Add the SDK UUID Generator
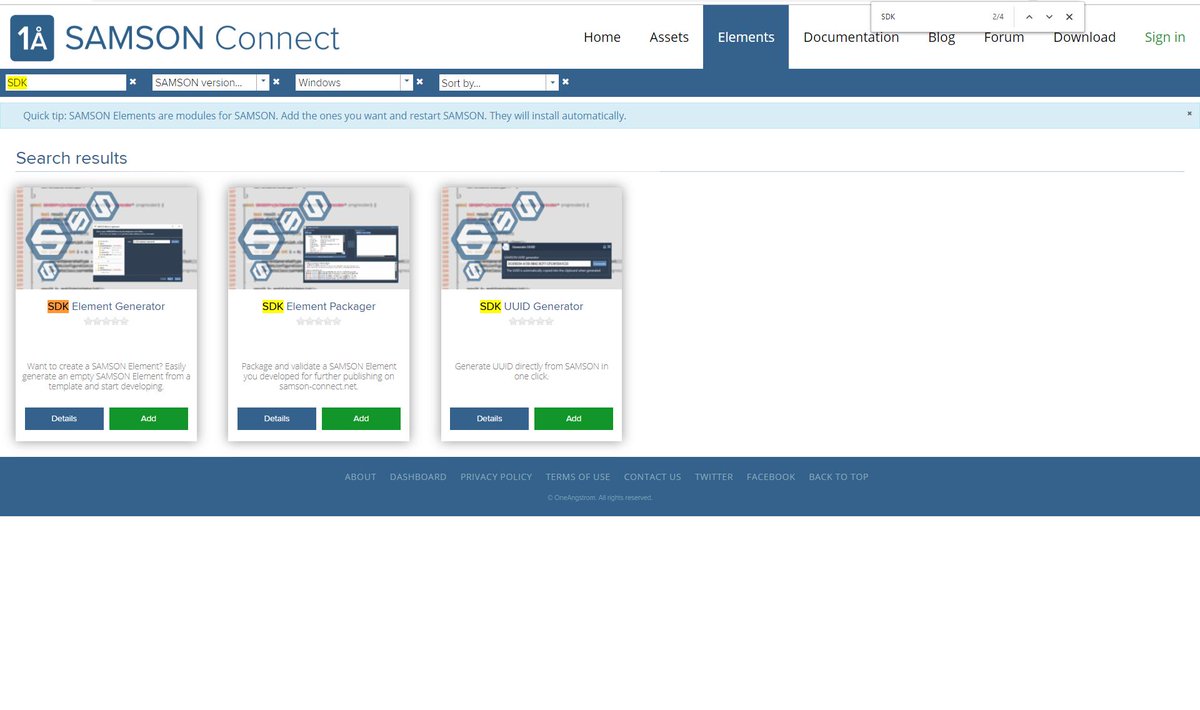1200x710 pixels. [x=574, y=419]
